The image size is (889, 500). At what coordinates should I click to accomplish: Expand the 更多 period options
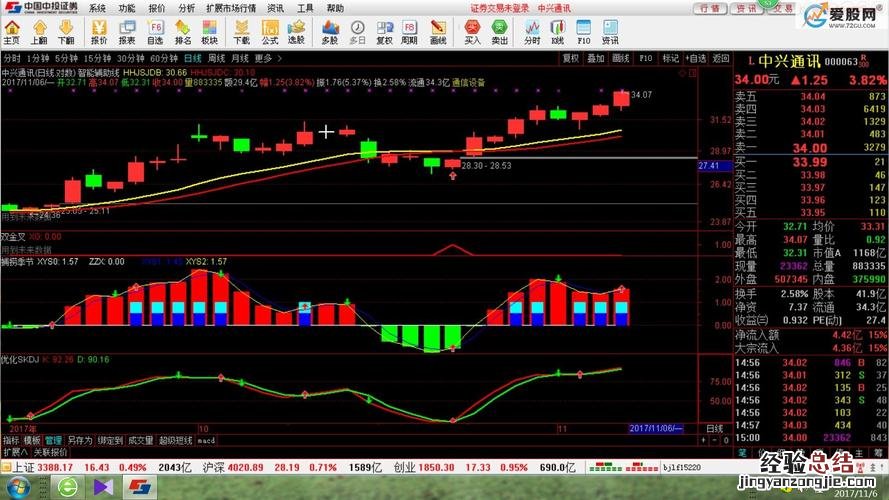[264, 58]
